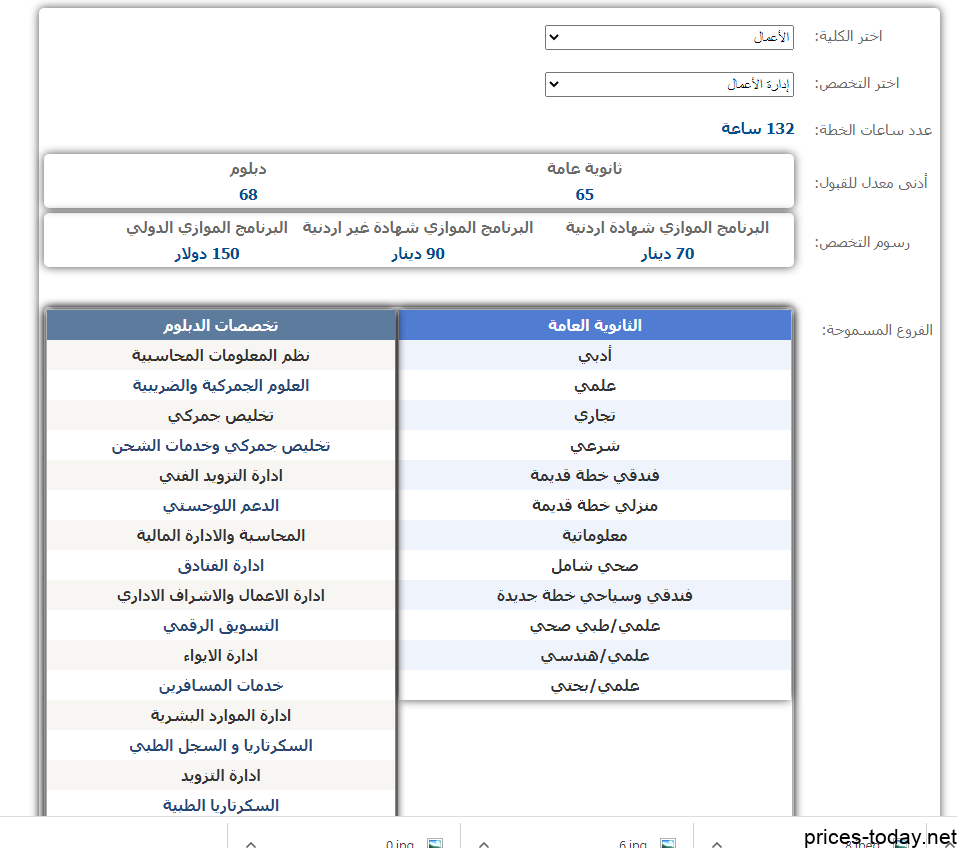Click the تخصصات الدبلوم table header

(x=221, y=325)
